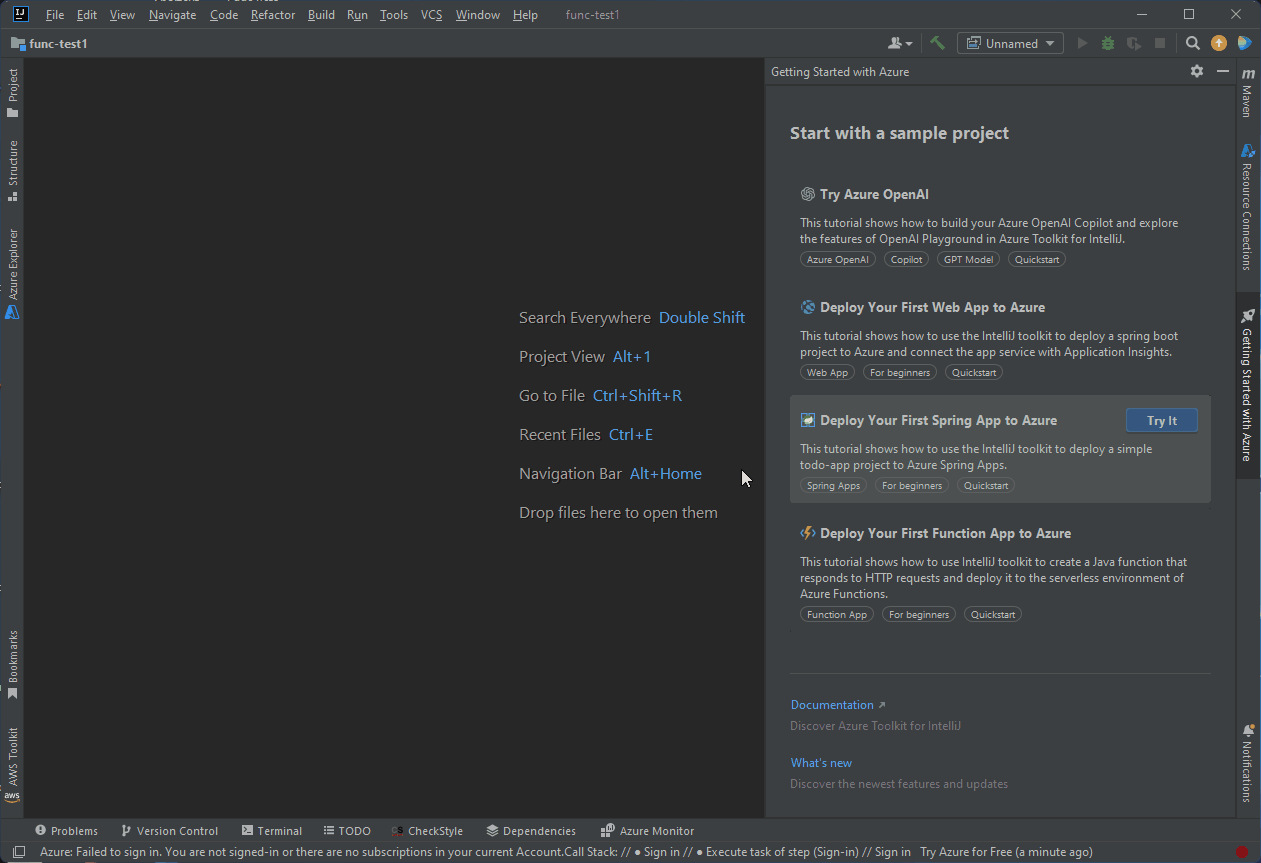This screenshot has height=863, width=1261.
Task: Toggle tool window bars icon in status bar
Action: 18,852
